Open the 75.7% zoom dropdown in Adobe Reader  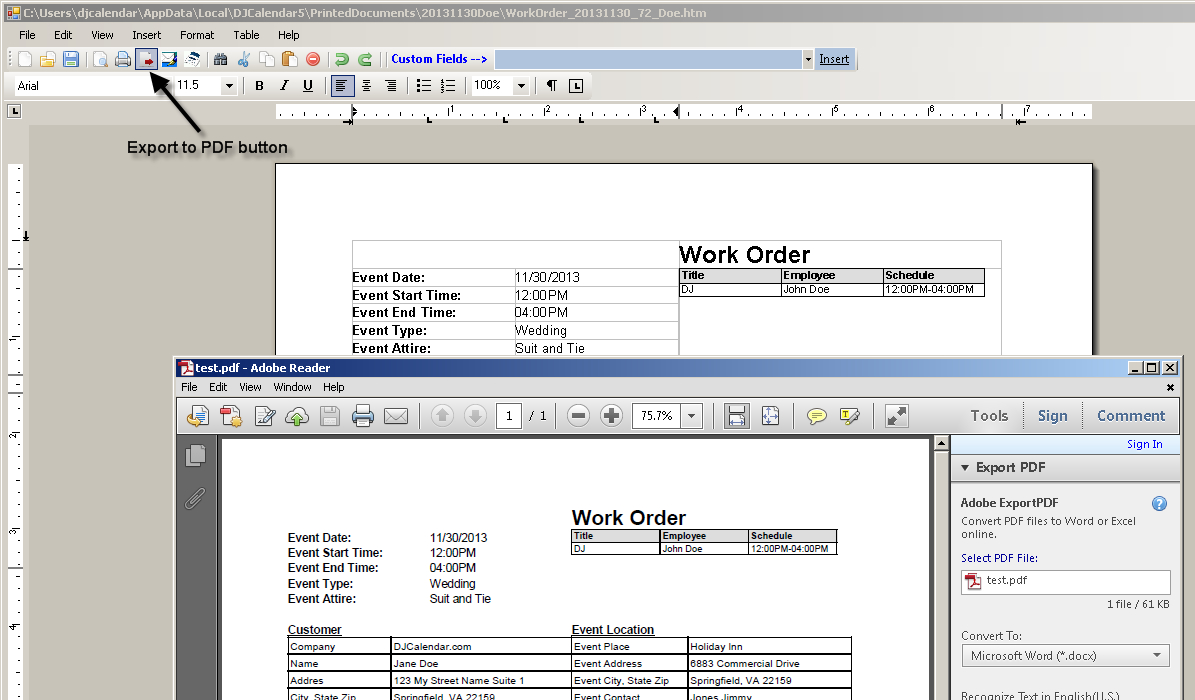[x=691, y=416]
